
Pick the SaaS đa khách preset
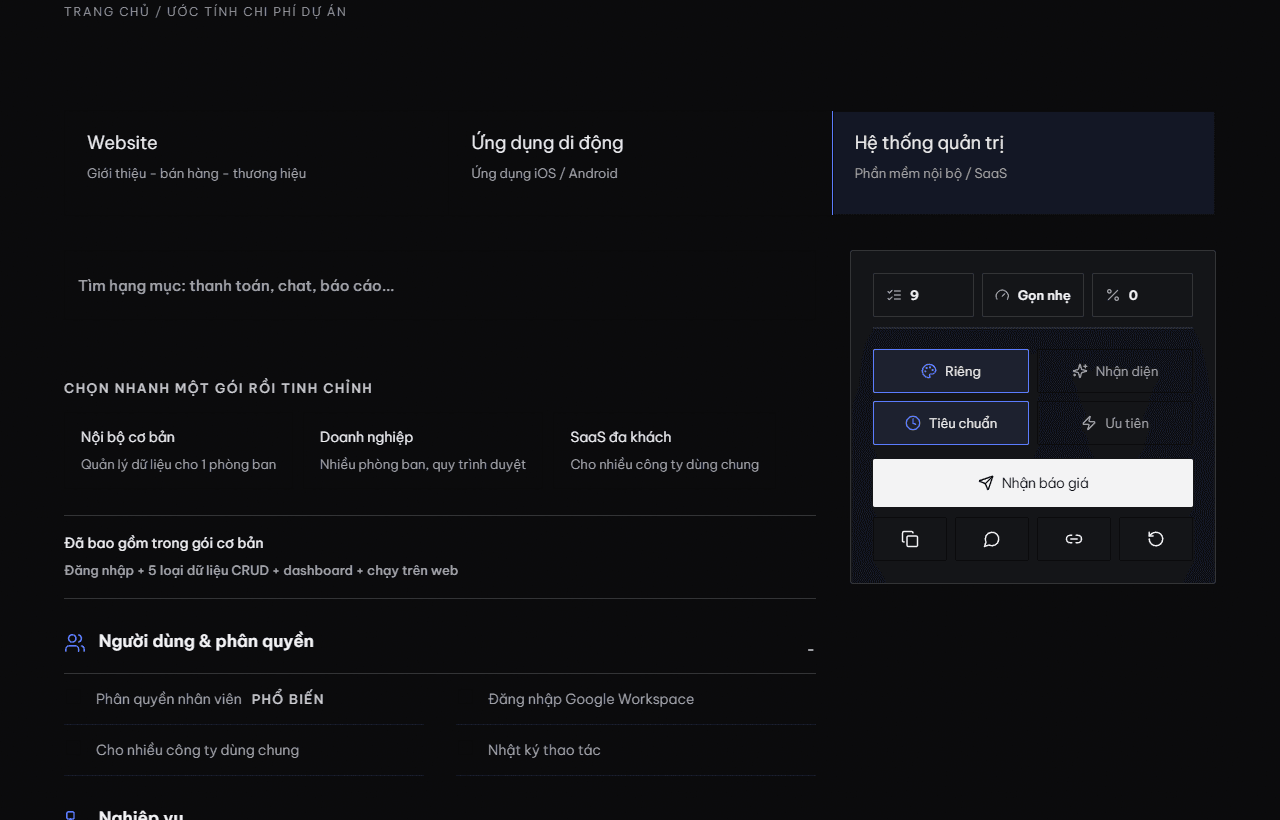tap(665, 450)
